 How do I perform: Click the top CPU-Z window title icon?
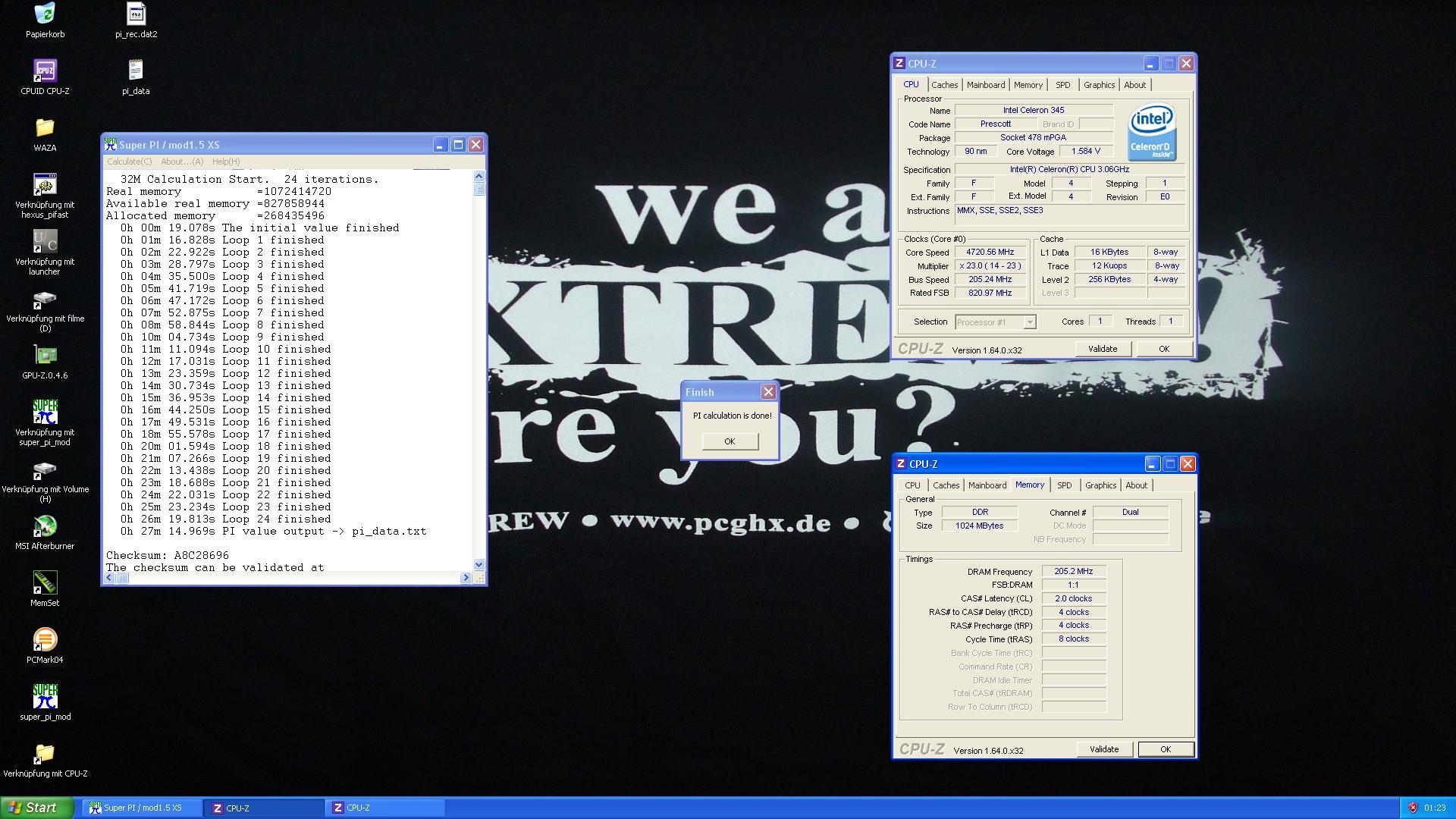click(x=899, y=64)
